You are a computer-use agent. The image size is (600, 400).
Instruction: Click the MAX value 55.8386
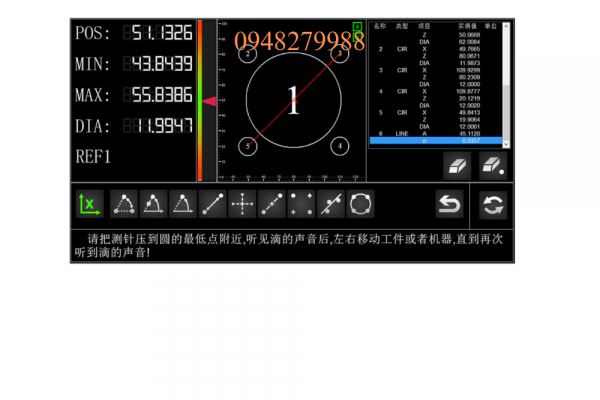click(x=162, y=95)
